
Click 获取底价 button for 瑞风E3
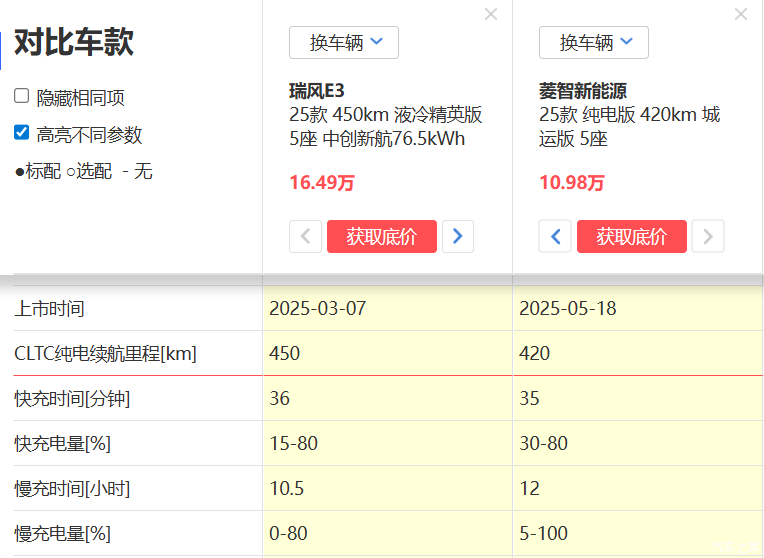pos(381,237)
